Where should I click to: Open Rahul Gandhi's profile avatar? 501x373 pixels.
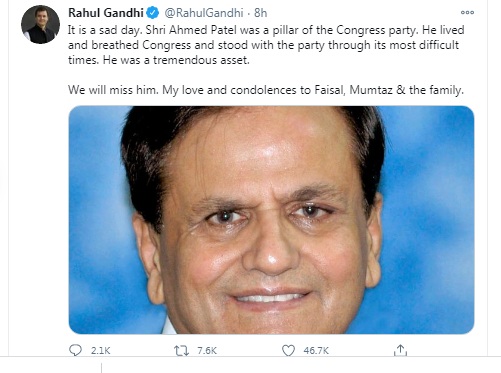(40, 24)
